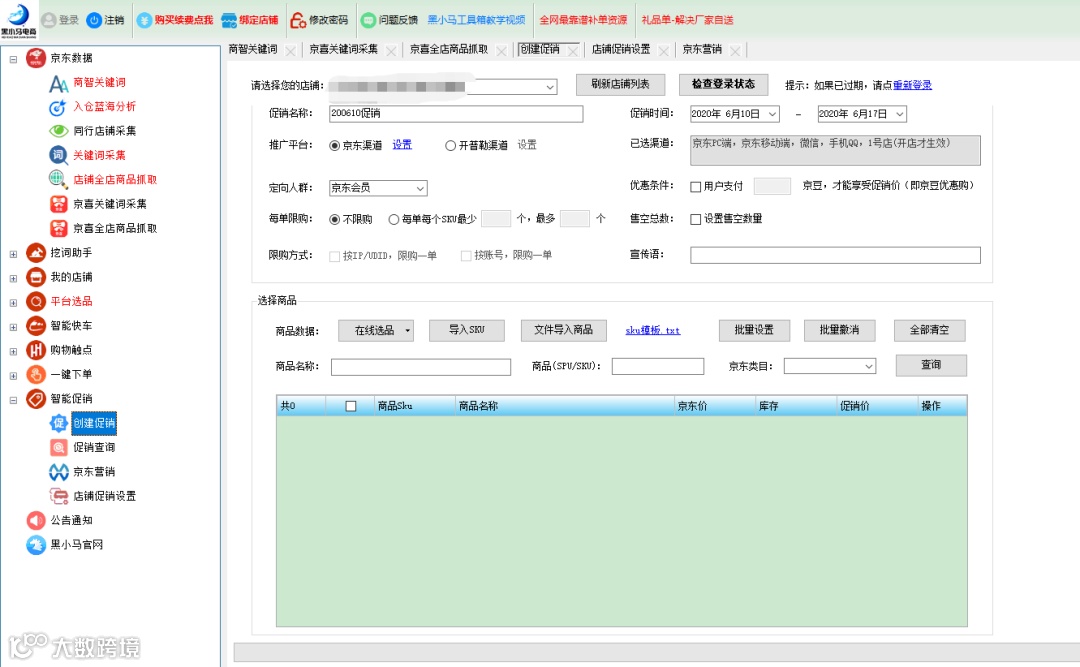The width and height of the screenshot is (1080, 667).
Task: Click the 促销名称 input field
Action: (456, 114)
